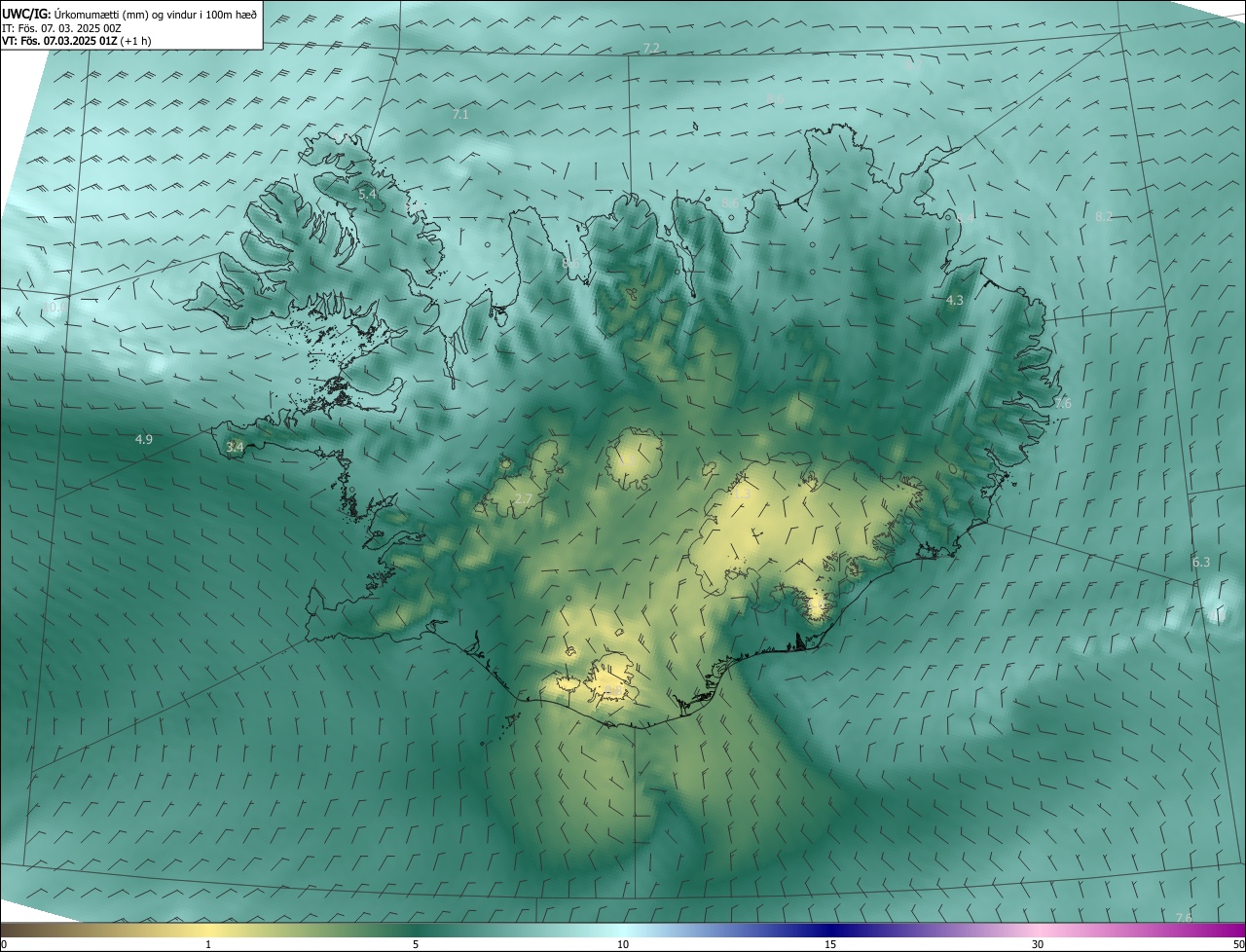Click the faint 10.0 value over the western sea

click(54, 308)
